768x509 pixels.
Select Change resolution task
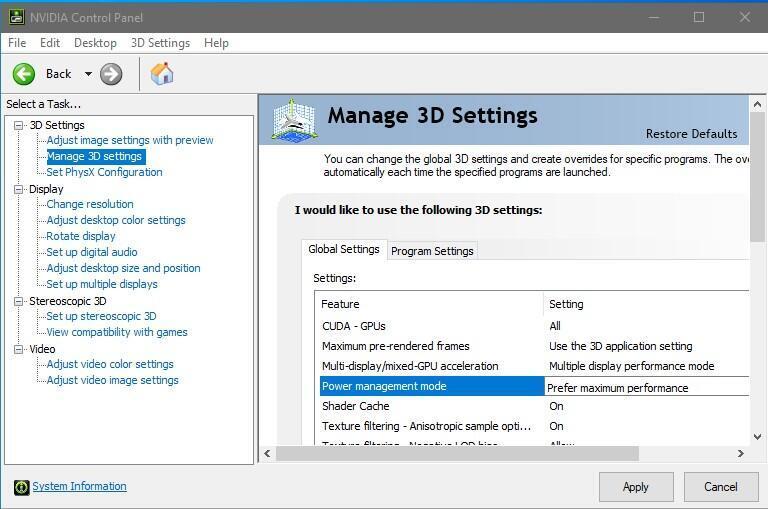click(90, 204)
